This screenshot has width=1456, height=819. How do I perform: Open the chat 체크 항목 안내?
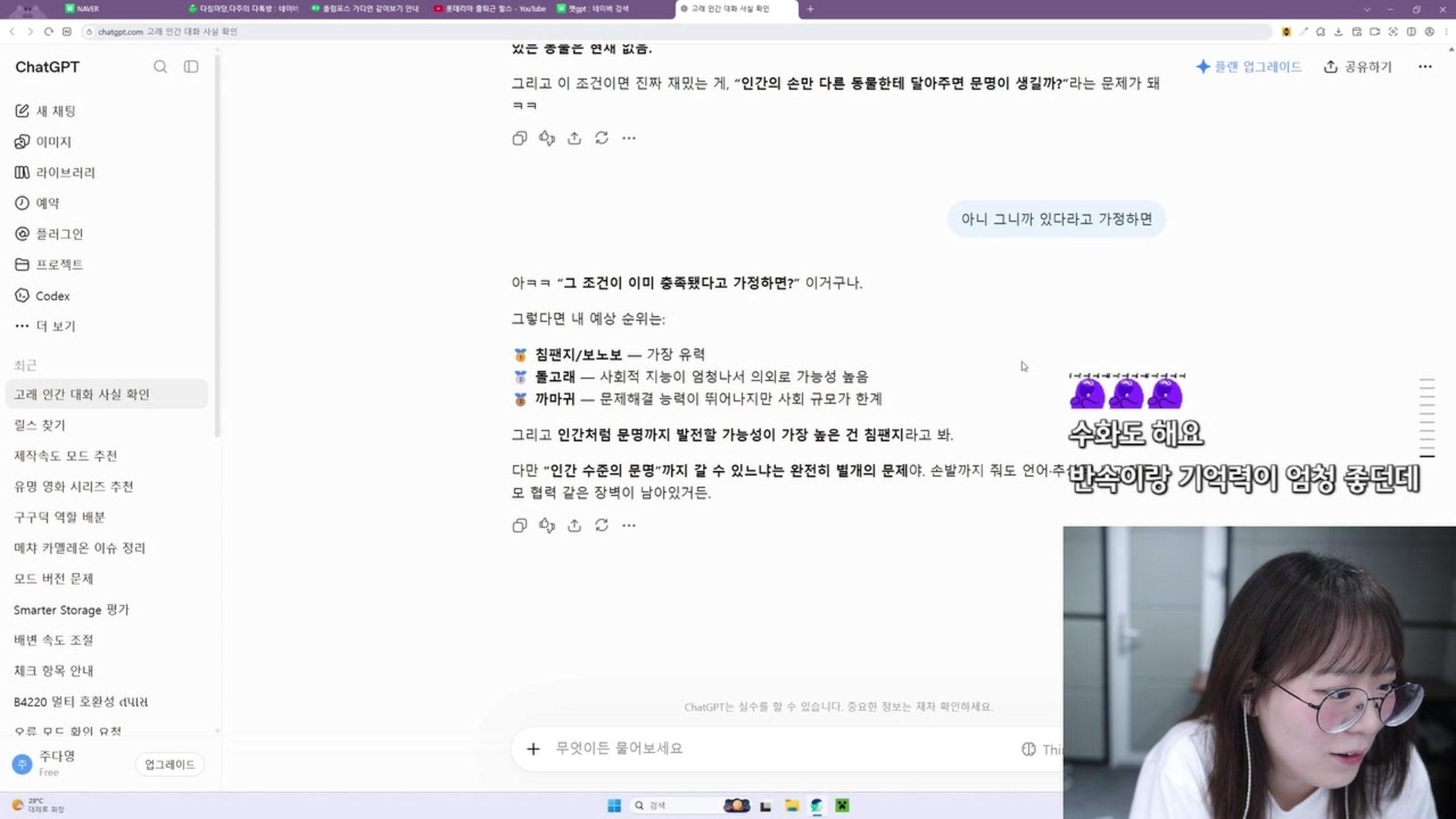(x=106, y=671)
